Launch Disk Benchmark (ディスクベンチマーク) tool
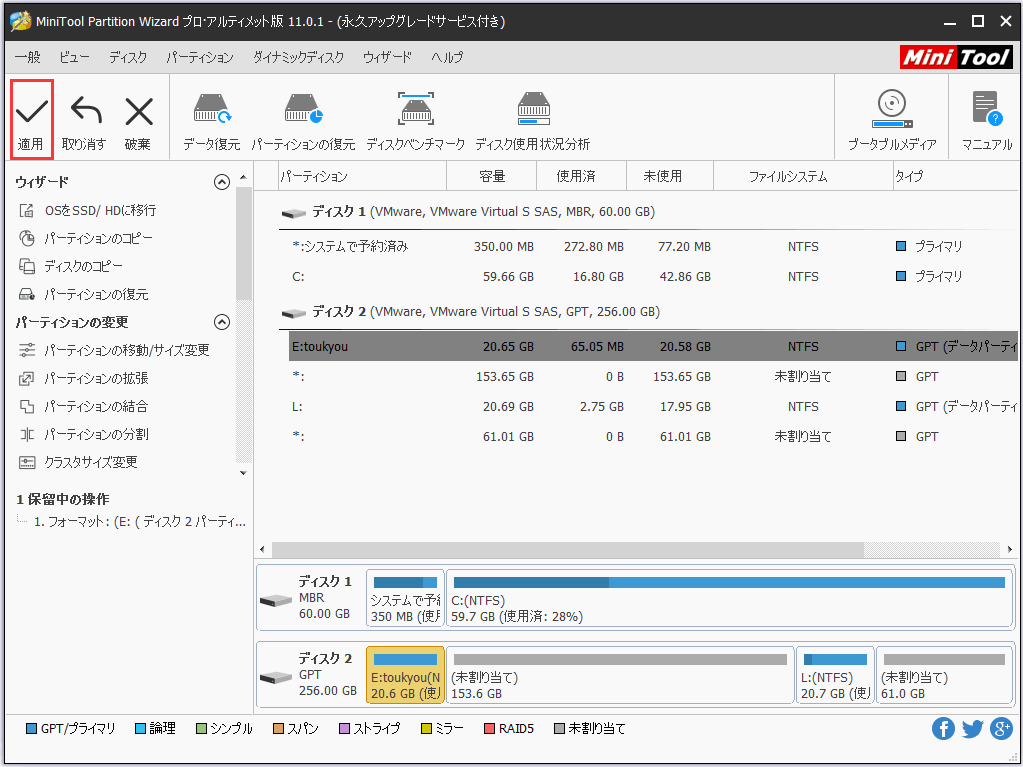The width and height of the screenshot is (1023, 767). click(416, 122)
